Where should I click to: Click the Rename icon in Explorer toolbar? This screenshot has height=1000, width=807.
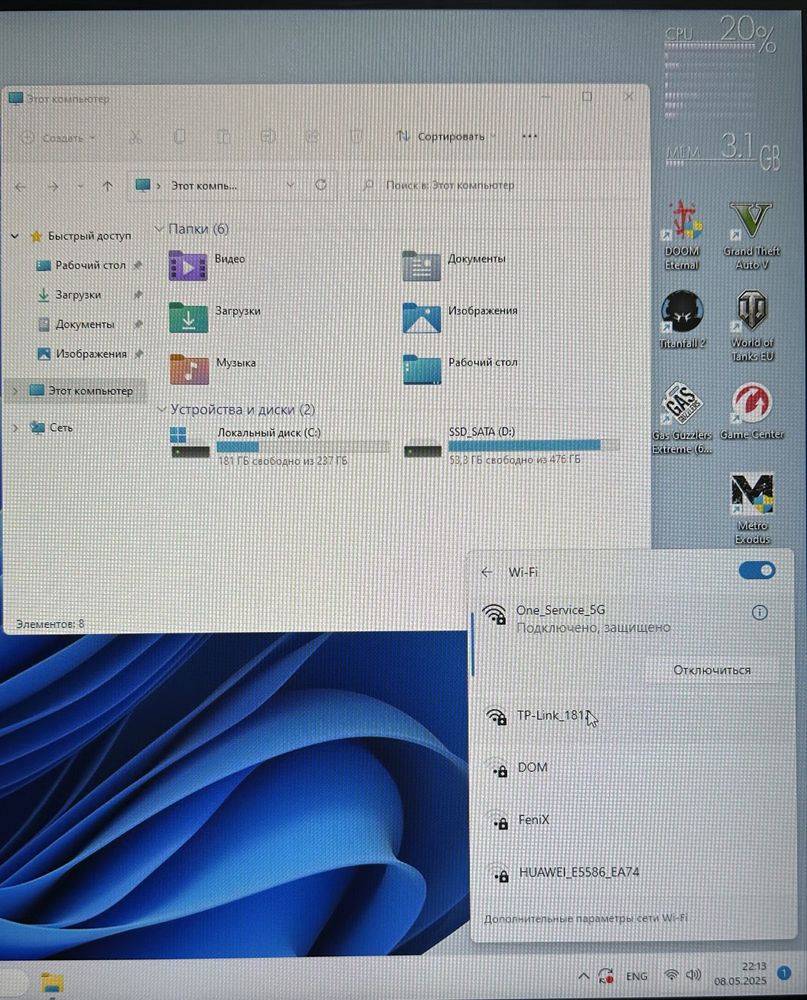coord(268,136)
